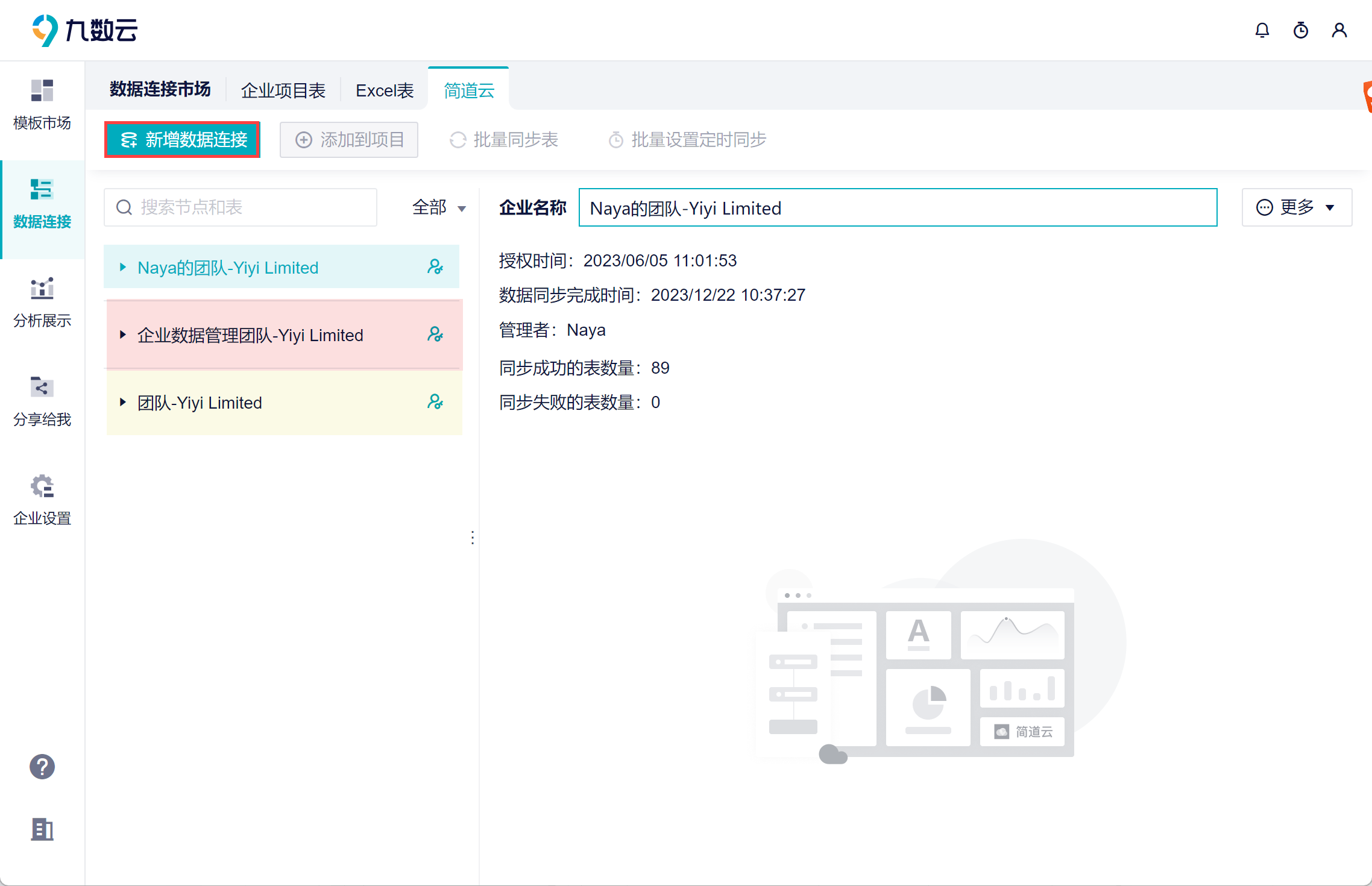This screenshot has height=886, width=1372.
Task: Expand the Naya的团队-Yiyi Limited tree node
Action: click(x=123, y=267)
